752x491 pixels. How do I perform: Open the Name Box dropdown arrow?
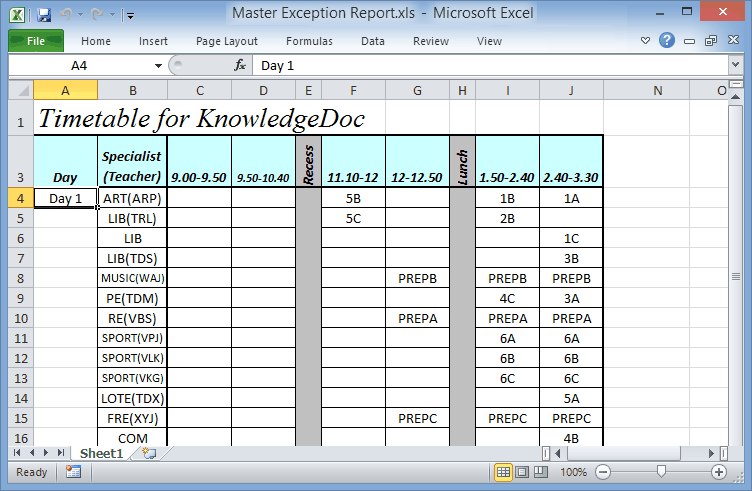pos(158,66)
